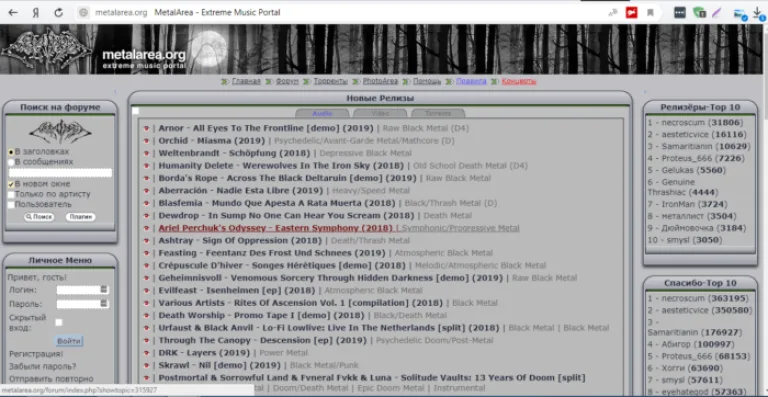The width and height of the screenshot is (768, 397).
Task: Click the red icon beside Skrawl - Nil
Action: (146, 366)
